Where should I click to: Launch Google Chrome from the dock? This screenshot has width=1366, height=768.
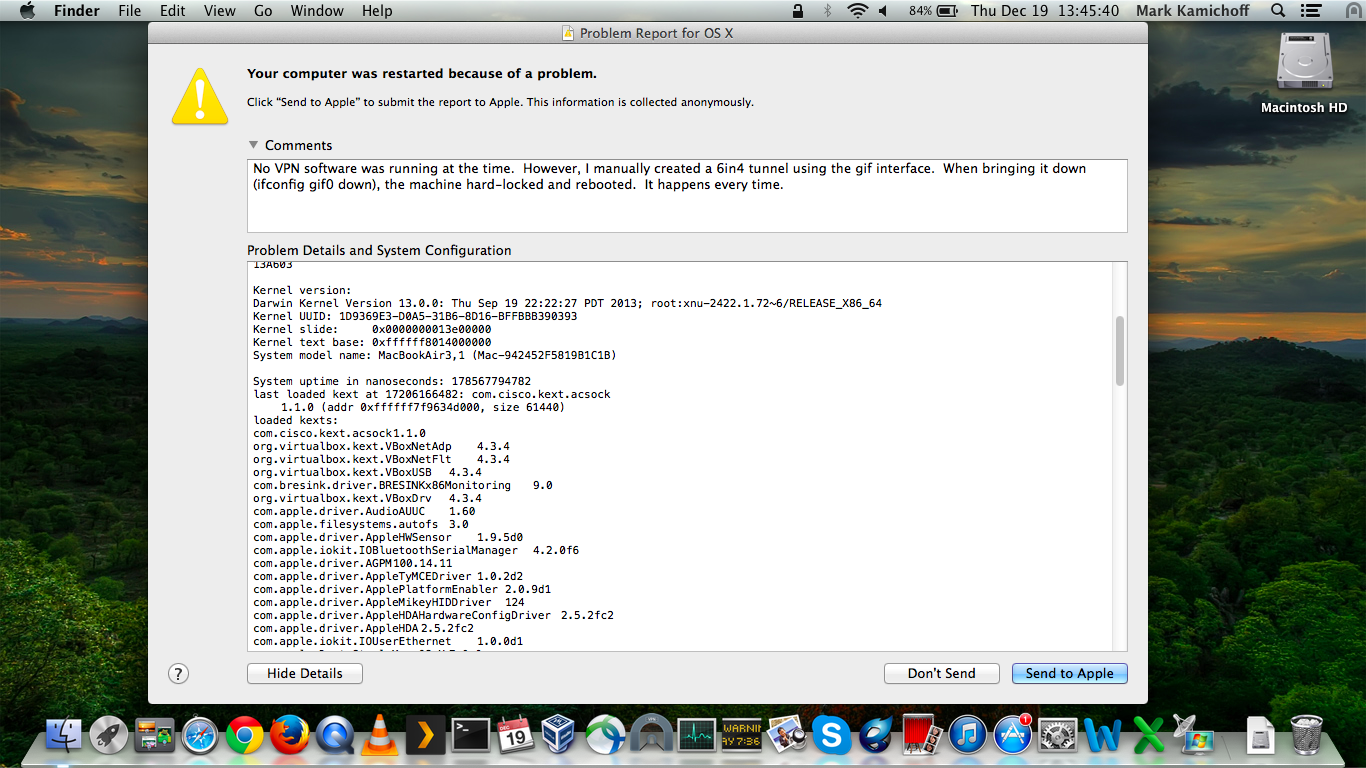[x=245, y=735]
